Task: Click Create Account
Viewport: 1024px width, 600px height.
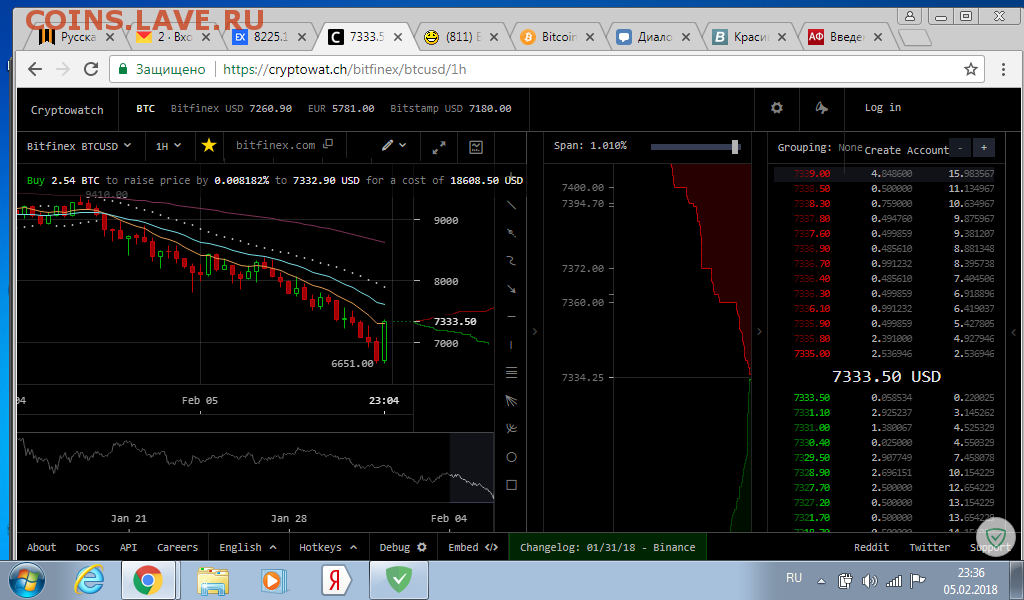Action: pyautogui.click(x=906, y=150)
